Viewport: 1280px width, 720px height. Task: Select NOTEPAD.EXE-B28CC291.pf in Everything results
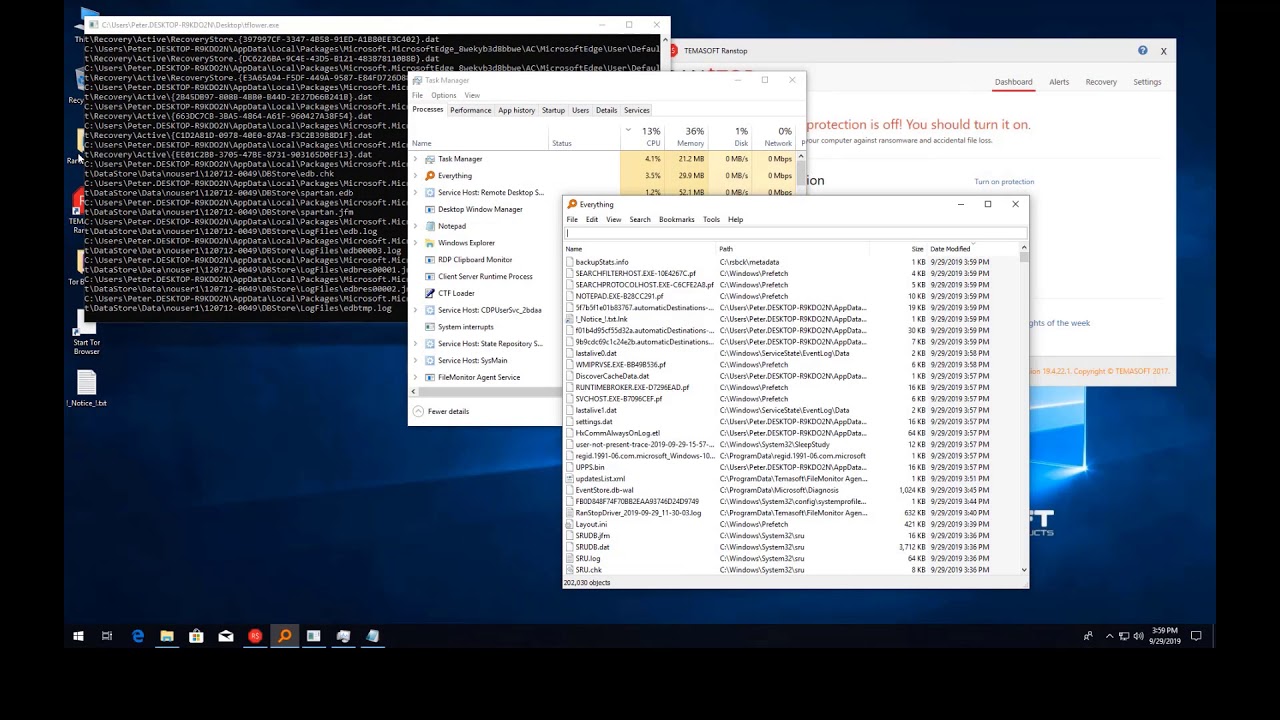pos(619,296)
